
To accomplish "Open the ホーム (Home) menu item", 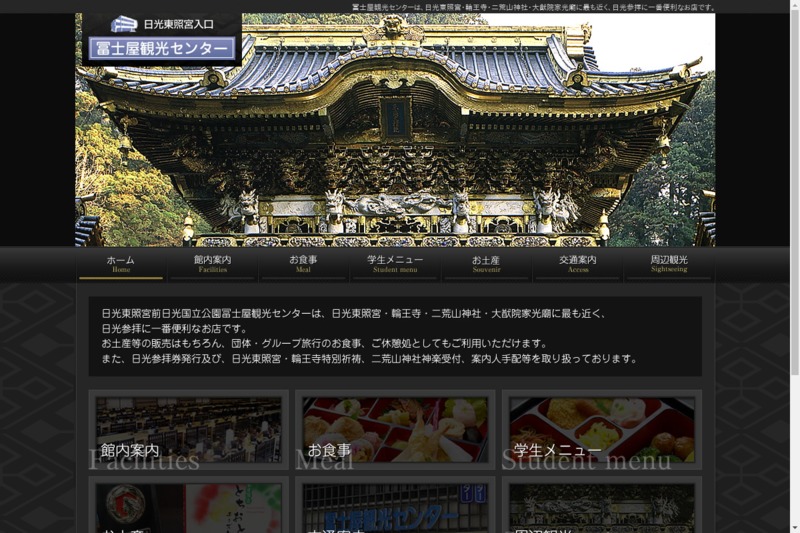I will [x=121, y=264].
